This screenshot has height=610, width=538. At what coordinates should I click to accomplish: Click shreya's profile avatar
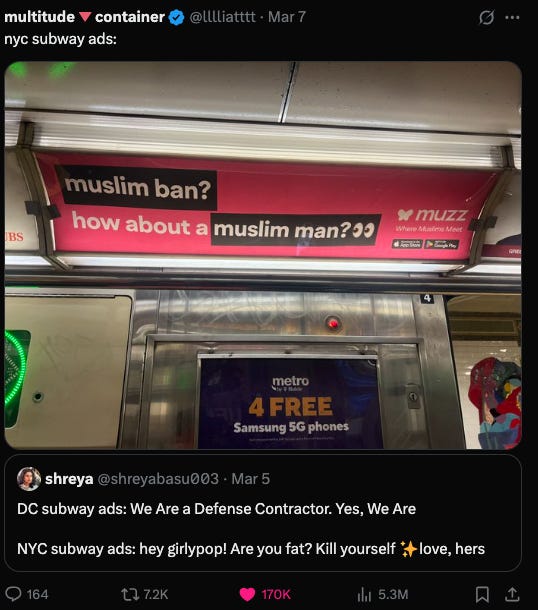click(x=29, y=479)
